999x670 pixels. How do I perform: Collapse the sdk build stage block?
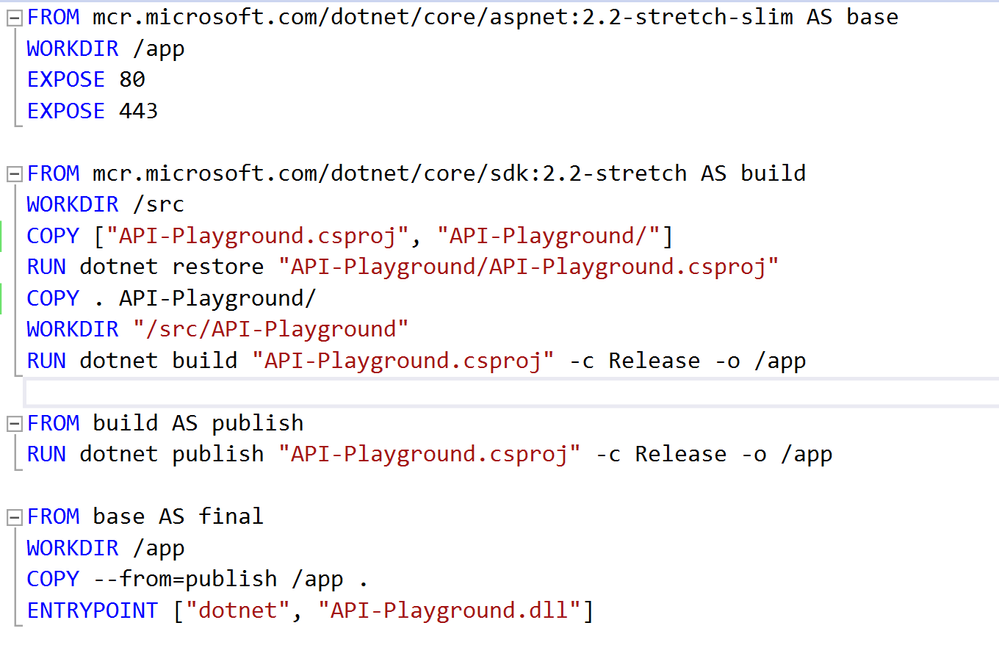[x=14, y=174]
